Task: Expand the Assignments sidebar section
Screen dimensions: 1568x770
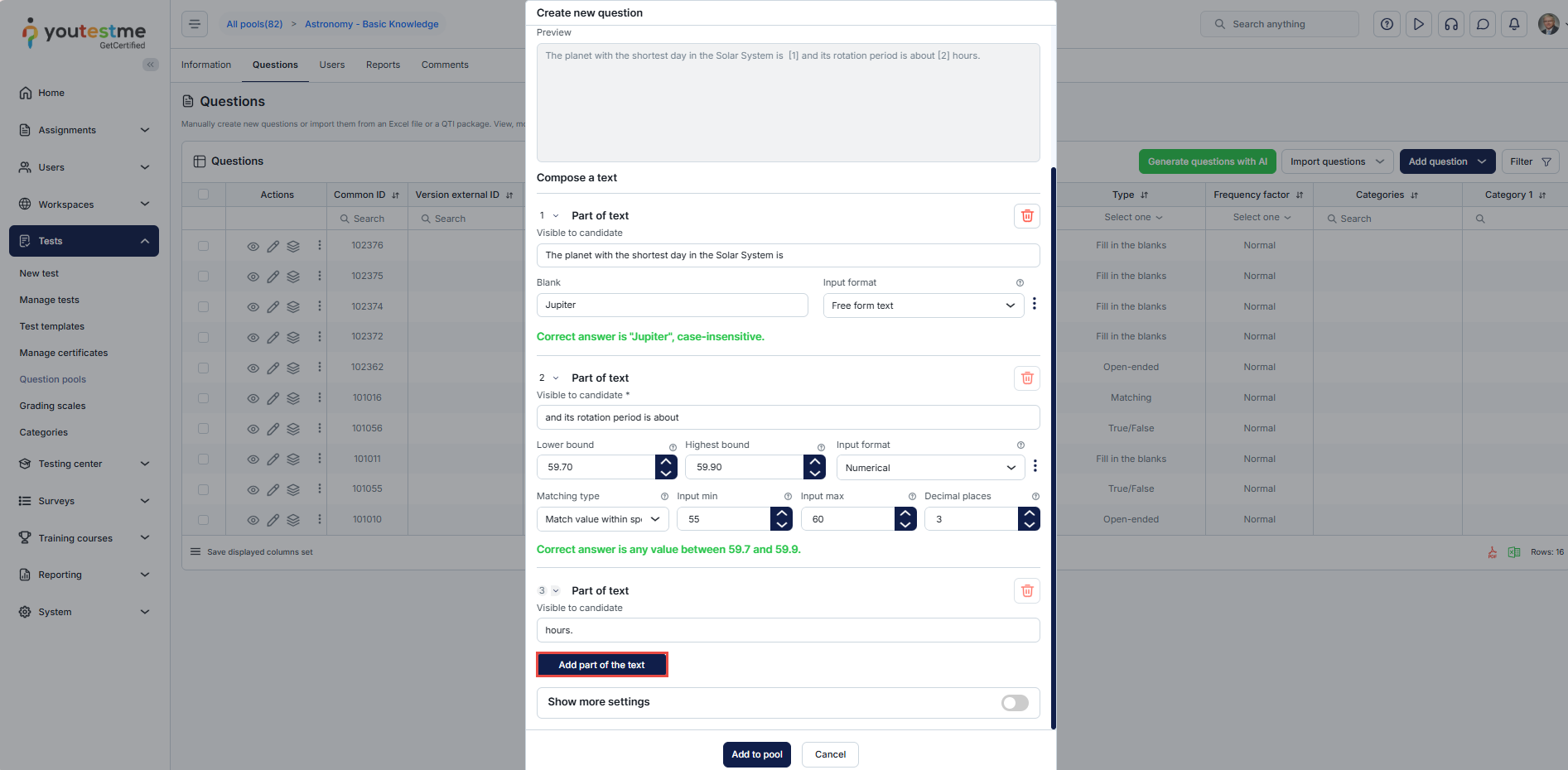Action: [x=84, y=130]
